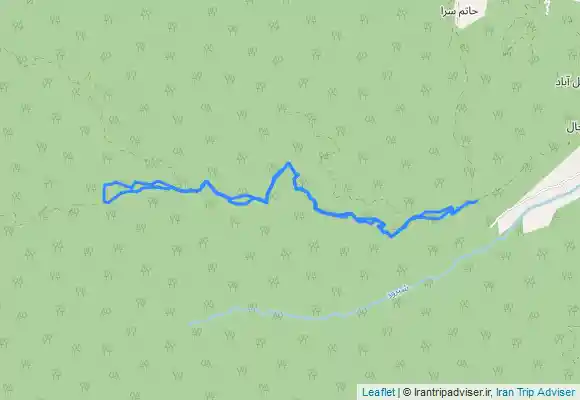This screenshot has height=400, width=580.
Task: Click the western tip of the river line
Action: point(191,323)
